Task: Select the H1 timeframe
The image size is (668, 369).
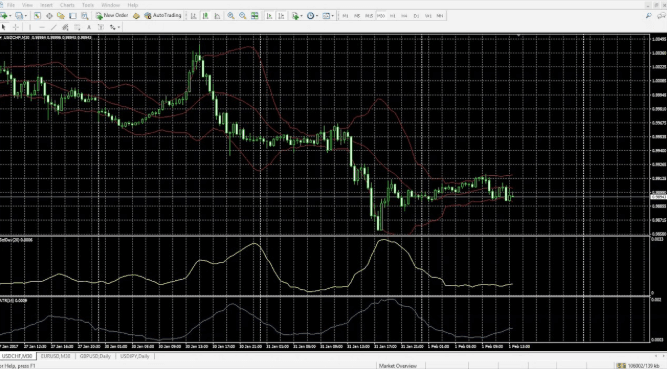Action: point(392,16)
